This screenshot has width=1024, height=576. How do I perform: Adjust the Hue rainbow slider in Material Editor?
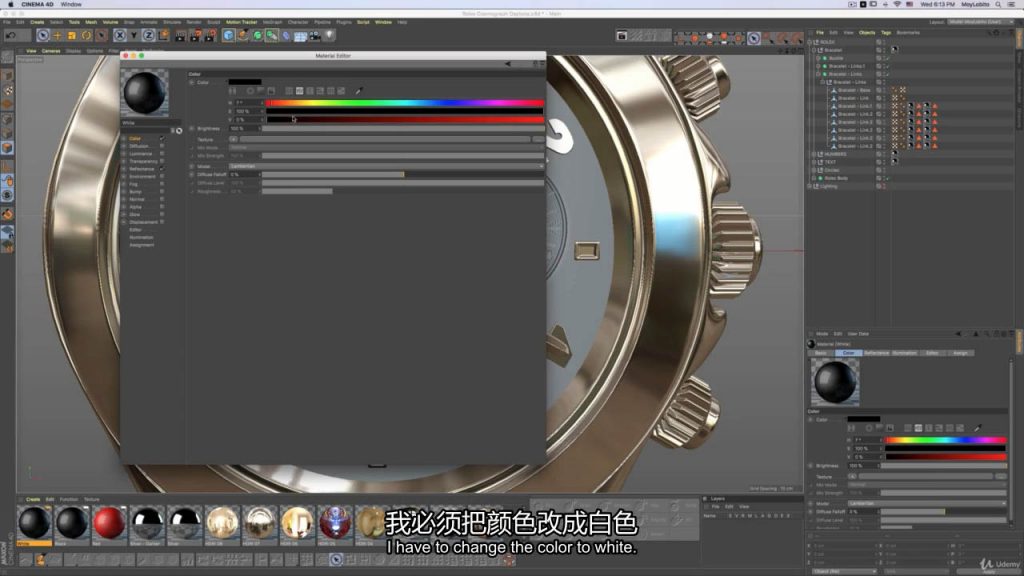405,103
